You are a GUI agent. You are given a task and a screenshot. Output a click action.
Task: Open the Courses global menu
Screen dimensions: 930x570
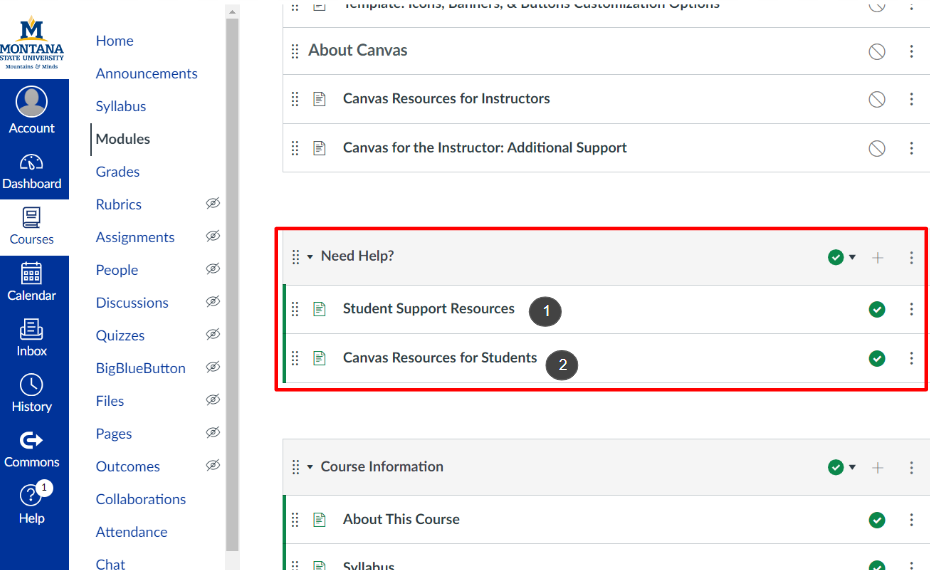pos(31,227)
